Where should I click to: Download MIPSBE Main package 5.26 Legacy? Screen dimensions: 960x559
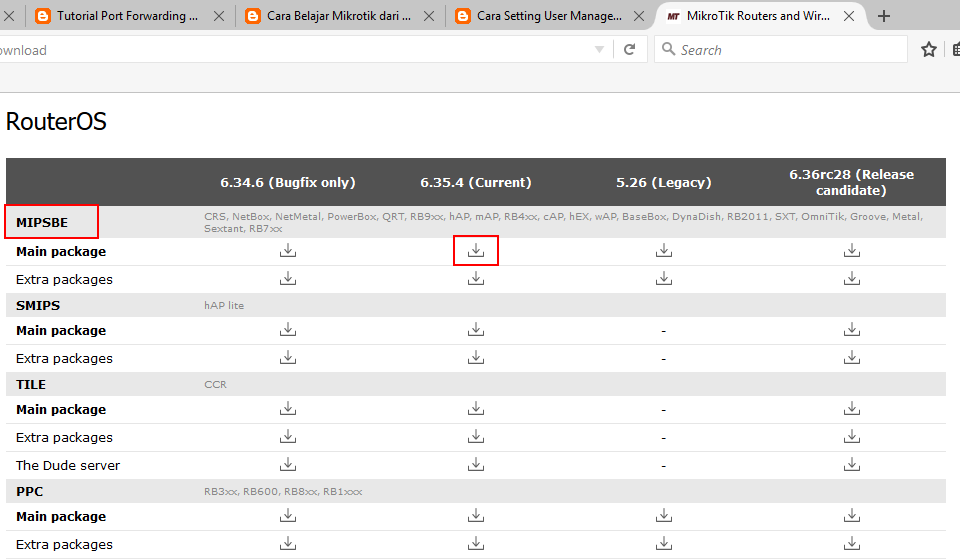point(664,250)
